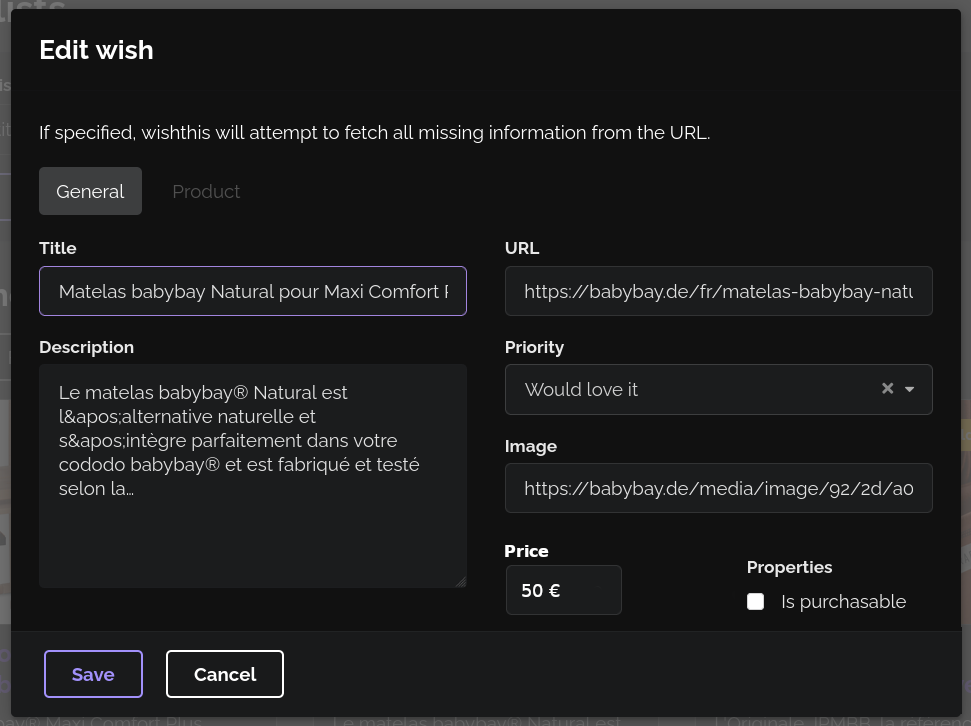Open the Priority dropdown caret arrow
Image resolution: width=971 pixels, height=726 pixels.
[910, 389]
